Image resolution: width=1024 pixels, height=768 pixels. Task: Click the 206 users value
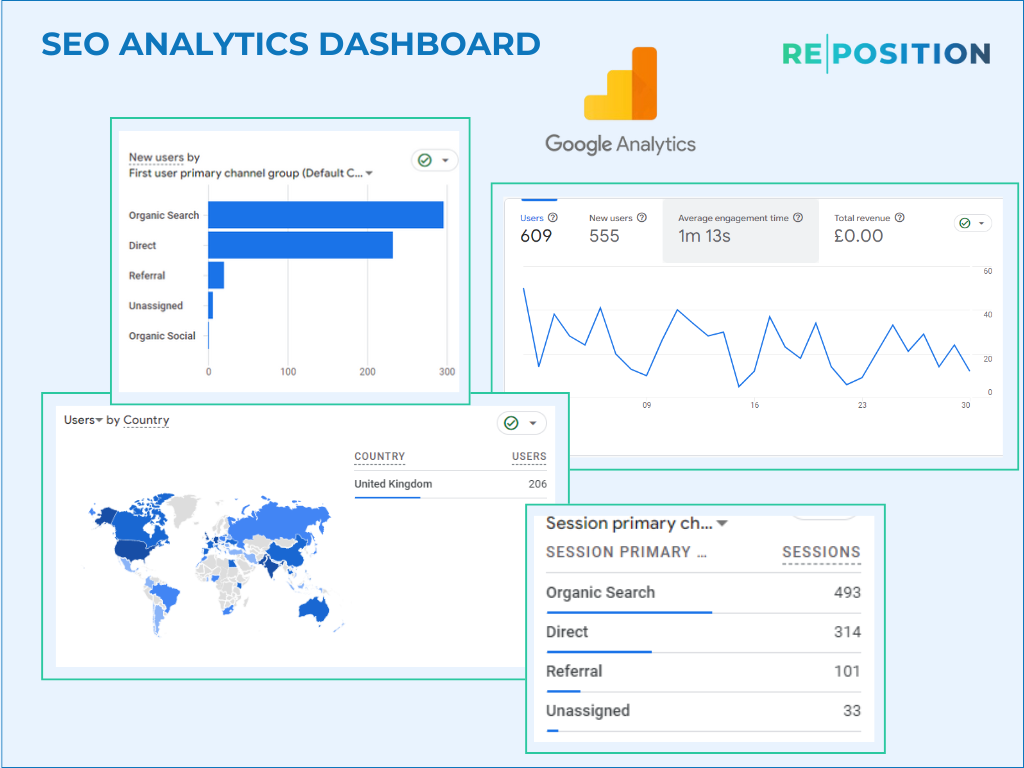tap(537, 484)
